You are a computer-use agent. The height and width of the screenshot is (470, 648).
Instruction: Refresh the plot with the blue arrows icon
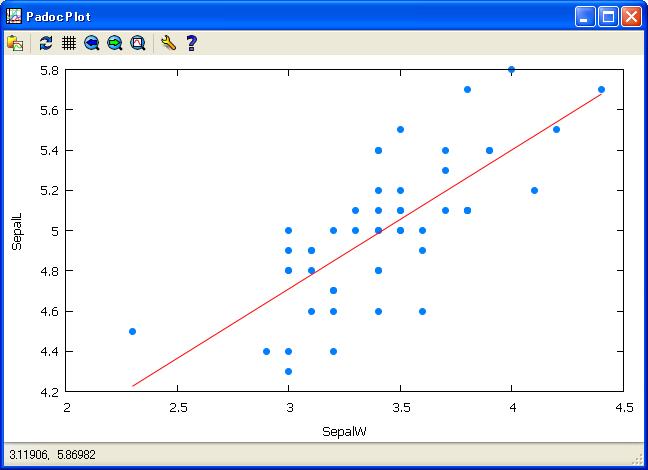[46, 43]
